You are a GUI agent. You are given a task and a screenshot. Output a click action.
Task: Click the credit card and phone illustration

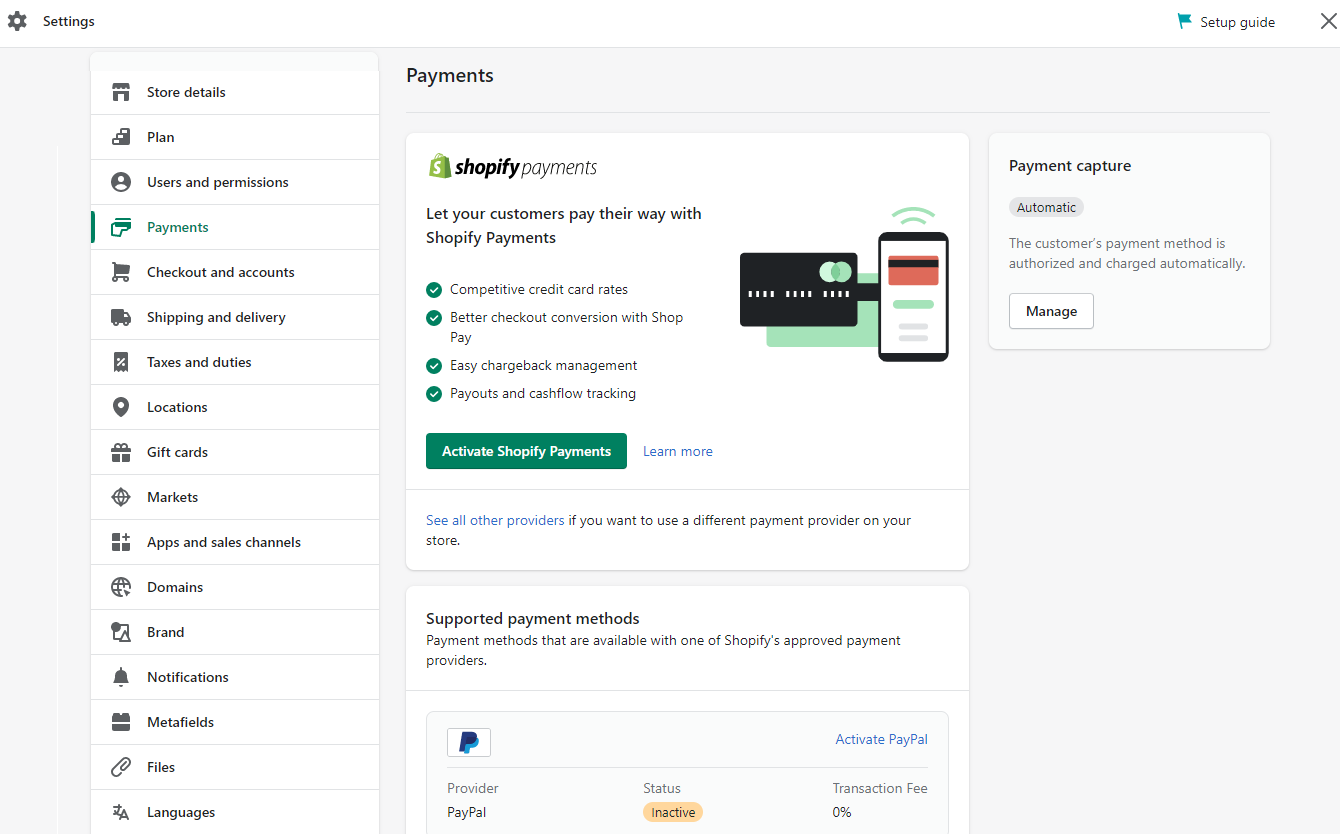pos(844,285)
